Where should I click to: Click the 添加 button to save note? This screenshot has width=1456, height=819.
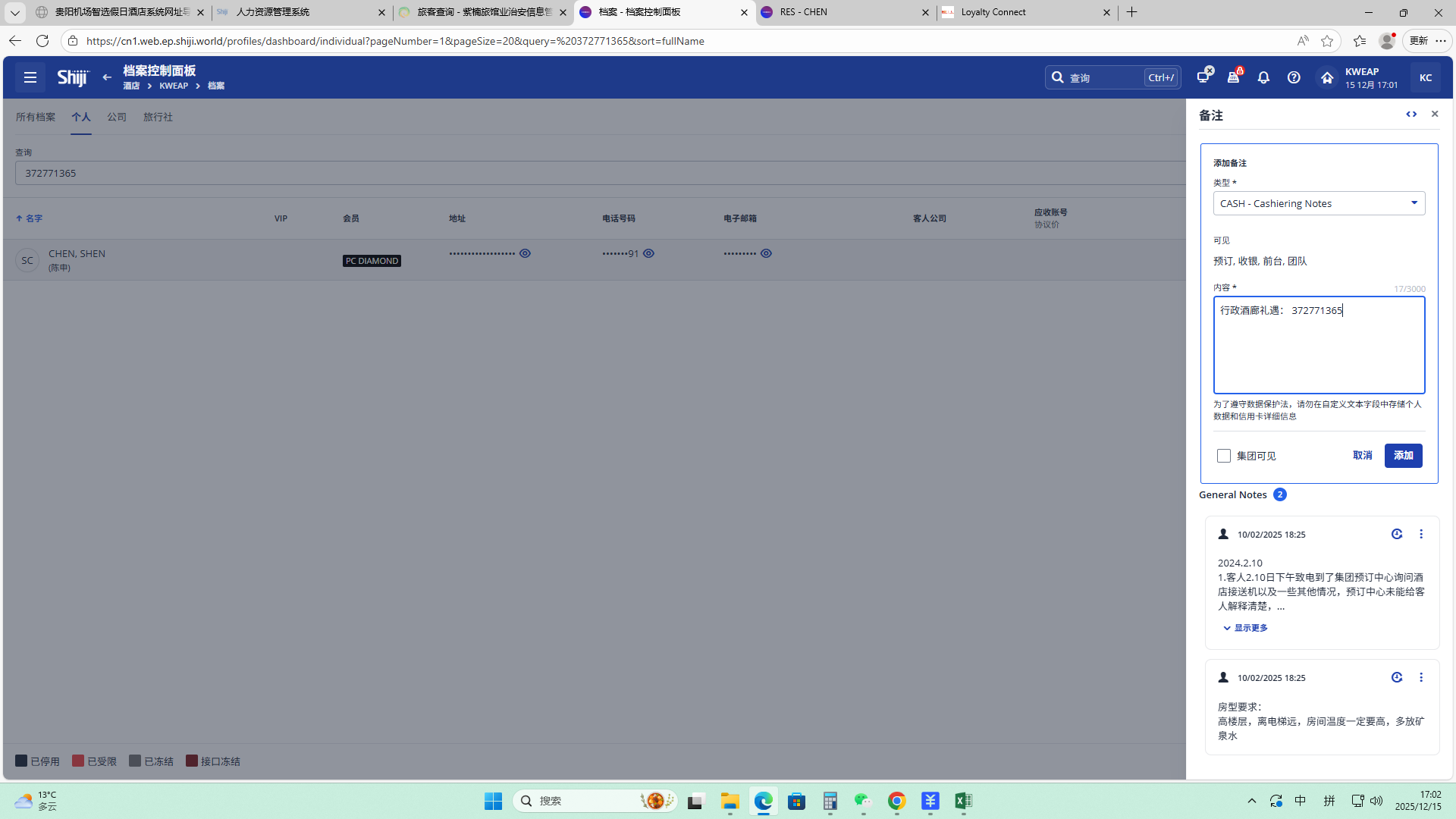1403,456
